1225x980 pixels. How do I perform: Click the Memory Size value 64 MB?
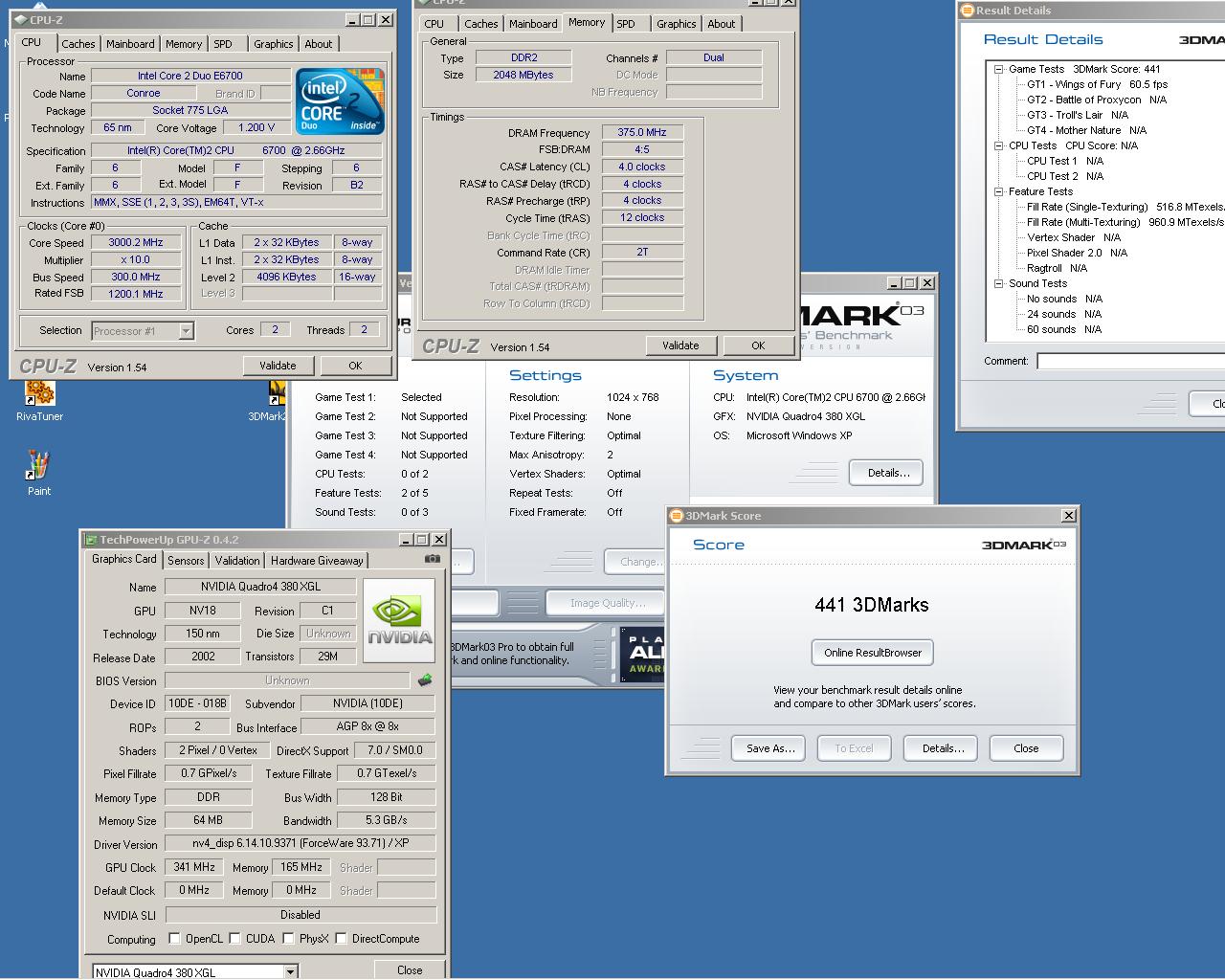(208, 820)
